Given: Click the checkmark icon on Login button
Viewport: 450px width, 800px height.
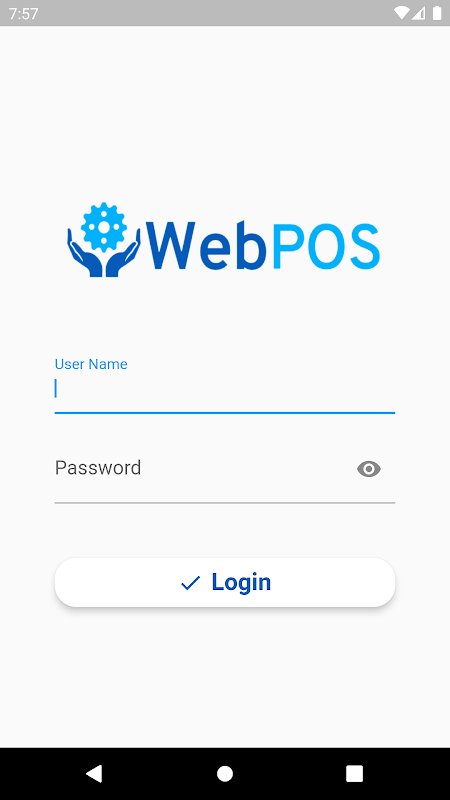Looking at the screenshot, I should coord(190,583).
